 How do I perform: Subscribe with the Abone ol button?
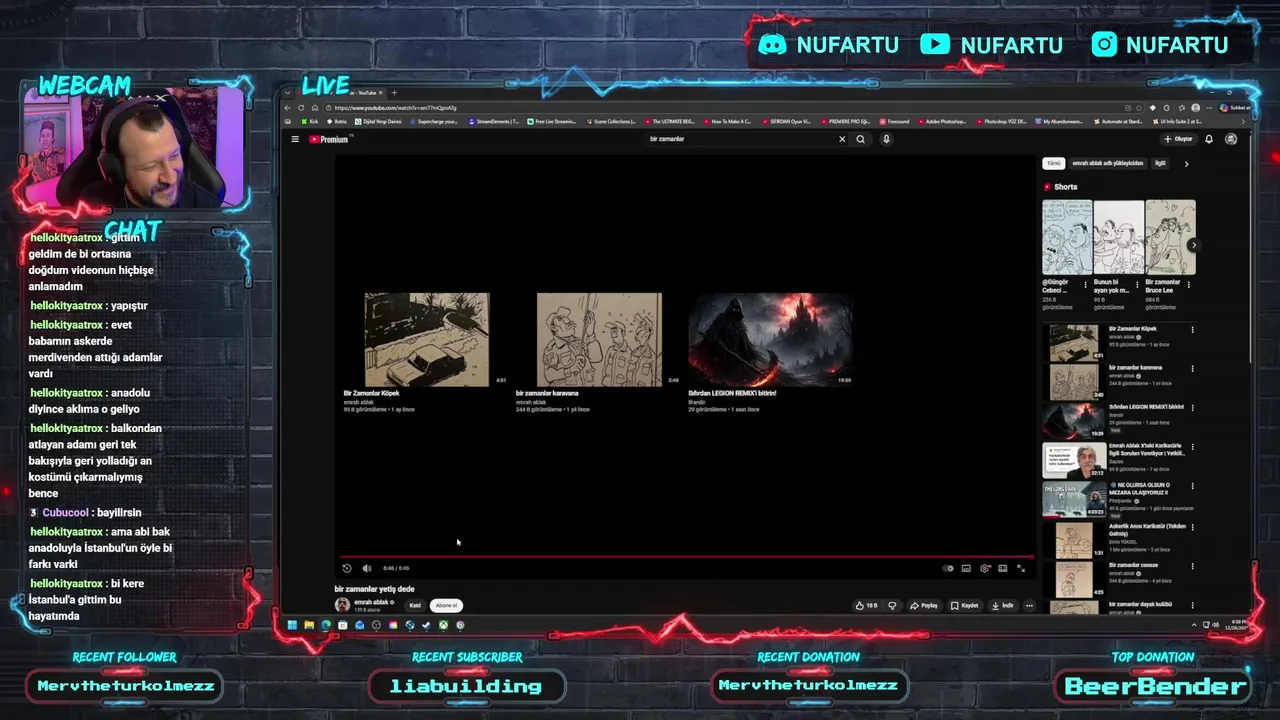point(446,605)
